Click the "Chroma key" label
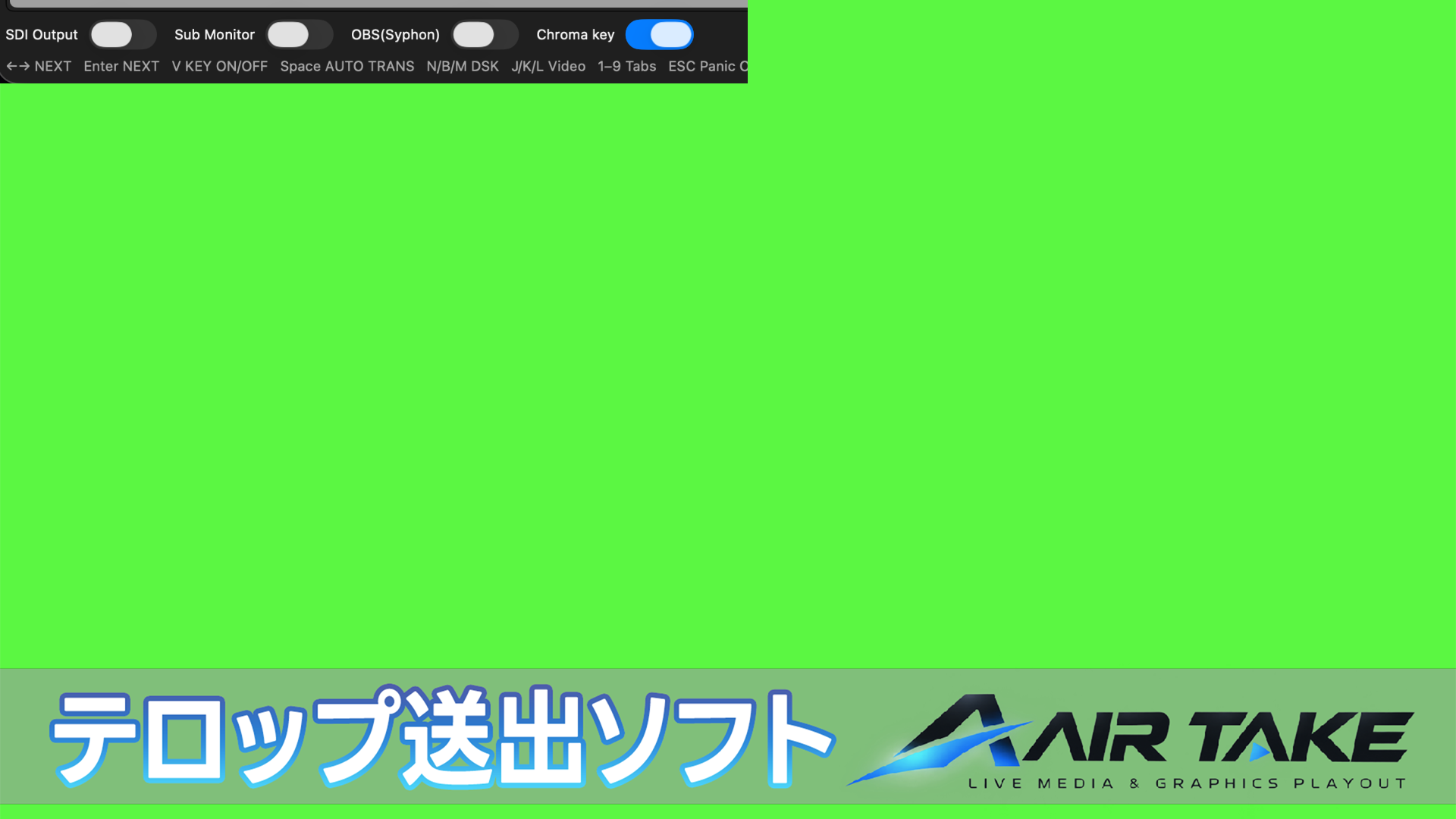Viewport: 1456px width, 819px height. pos(576,35)
